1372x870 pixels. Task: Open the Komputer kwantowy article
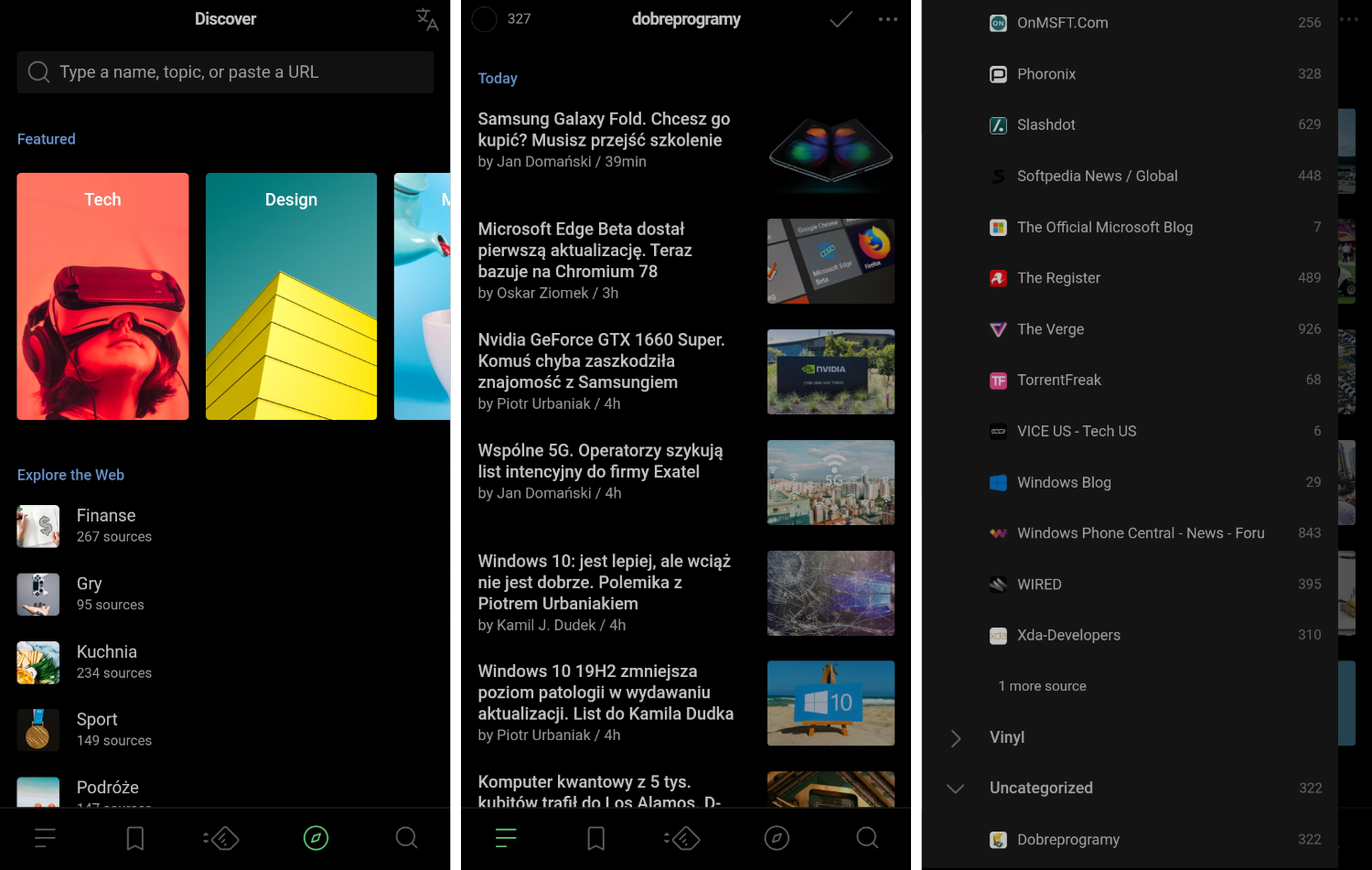tap(686, 789)
